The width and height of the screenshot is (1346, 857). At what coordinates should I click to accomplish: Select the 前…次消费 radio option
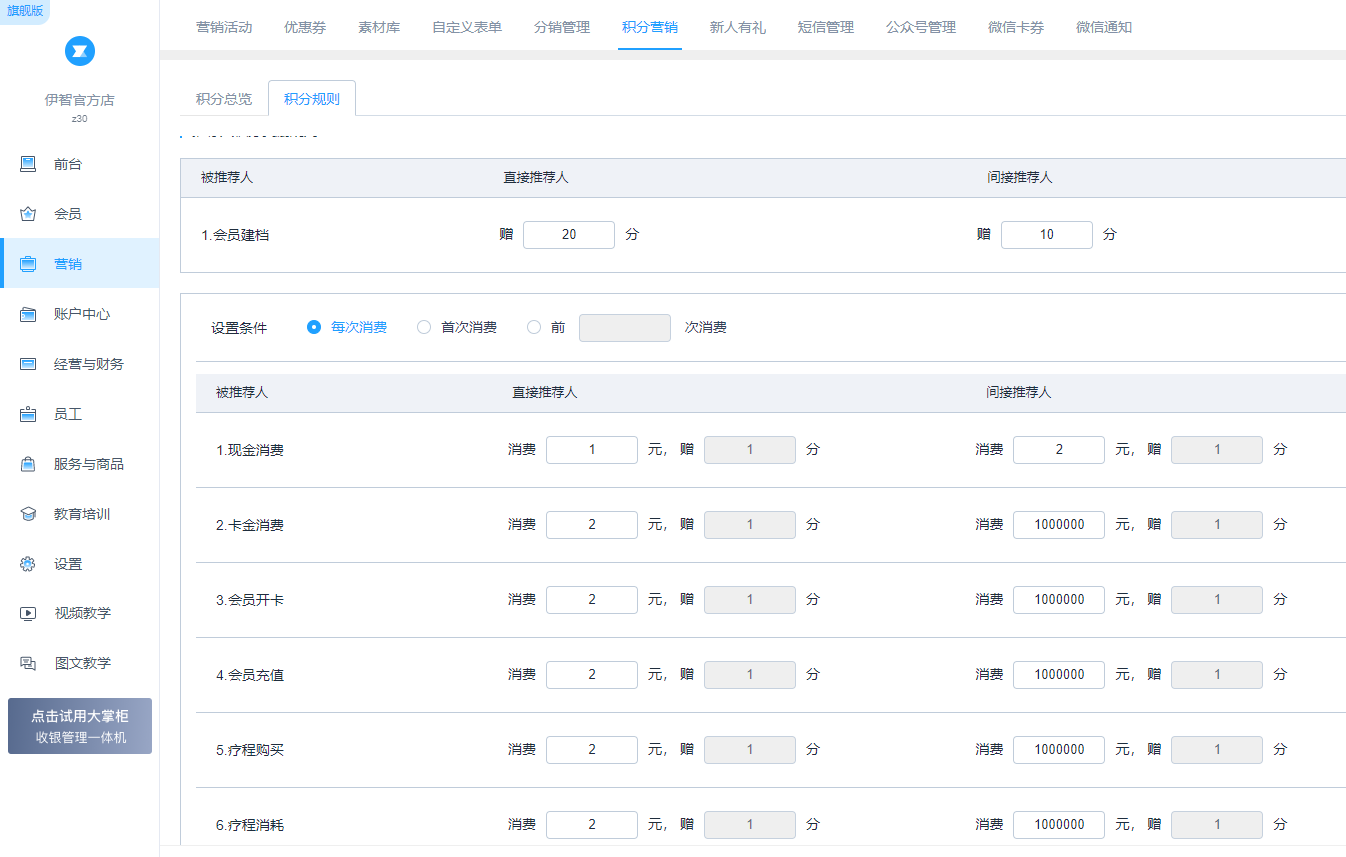(x=534, y=327)
